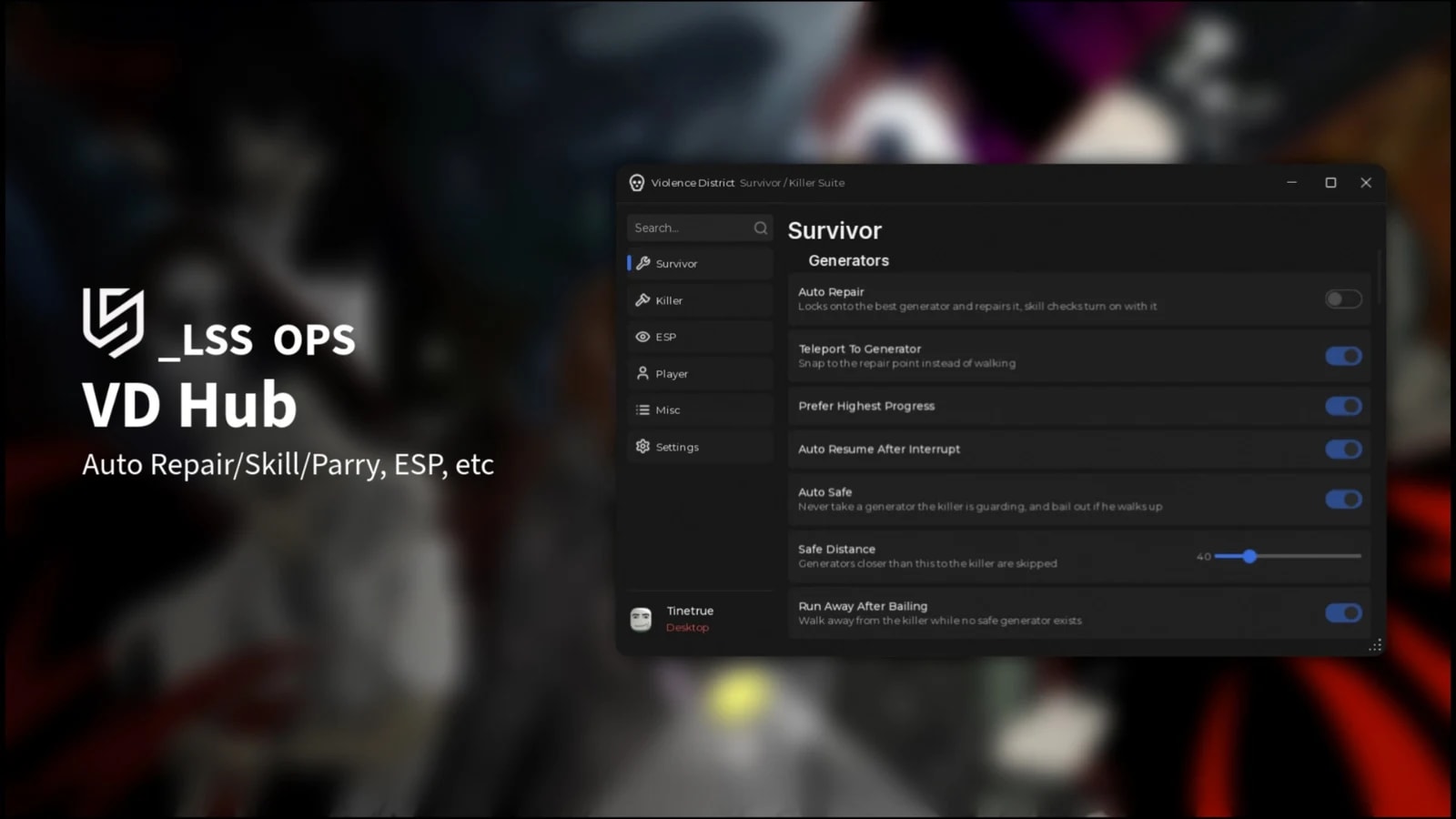Close the Violence District window

tap(1366, 182)
